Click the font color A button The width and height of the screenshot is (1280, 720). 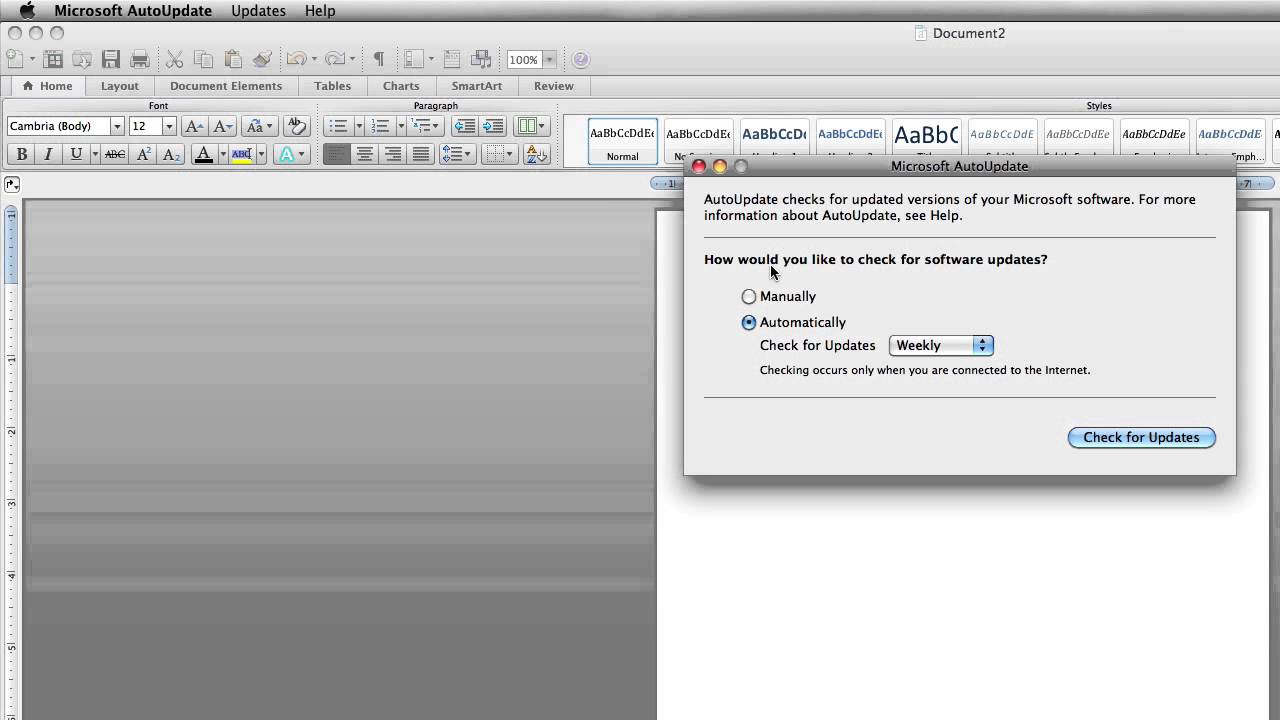pyautogui.click(x=204, y=154)
